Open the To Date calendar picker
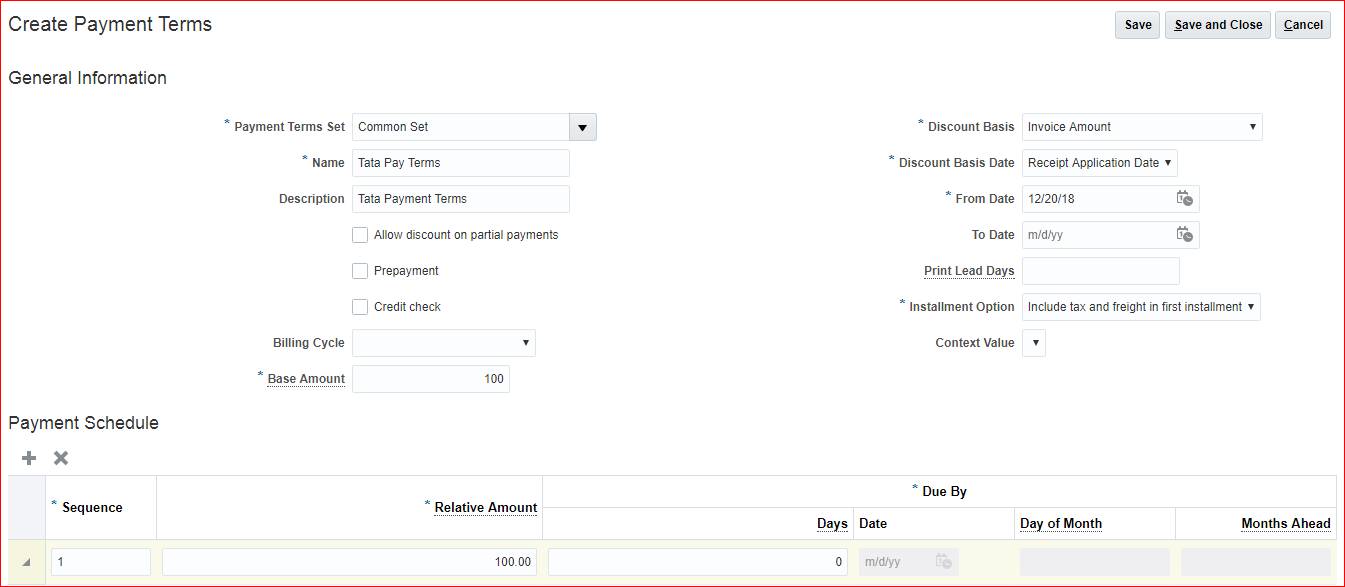 point(1184,235)
